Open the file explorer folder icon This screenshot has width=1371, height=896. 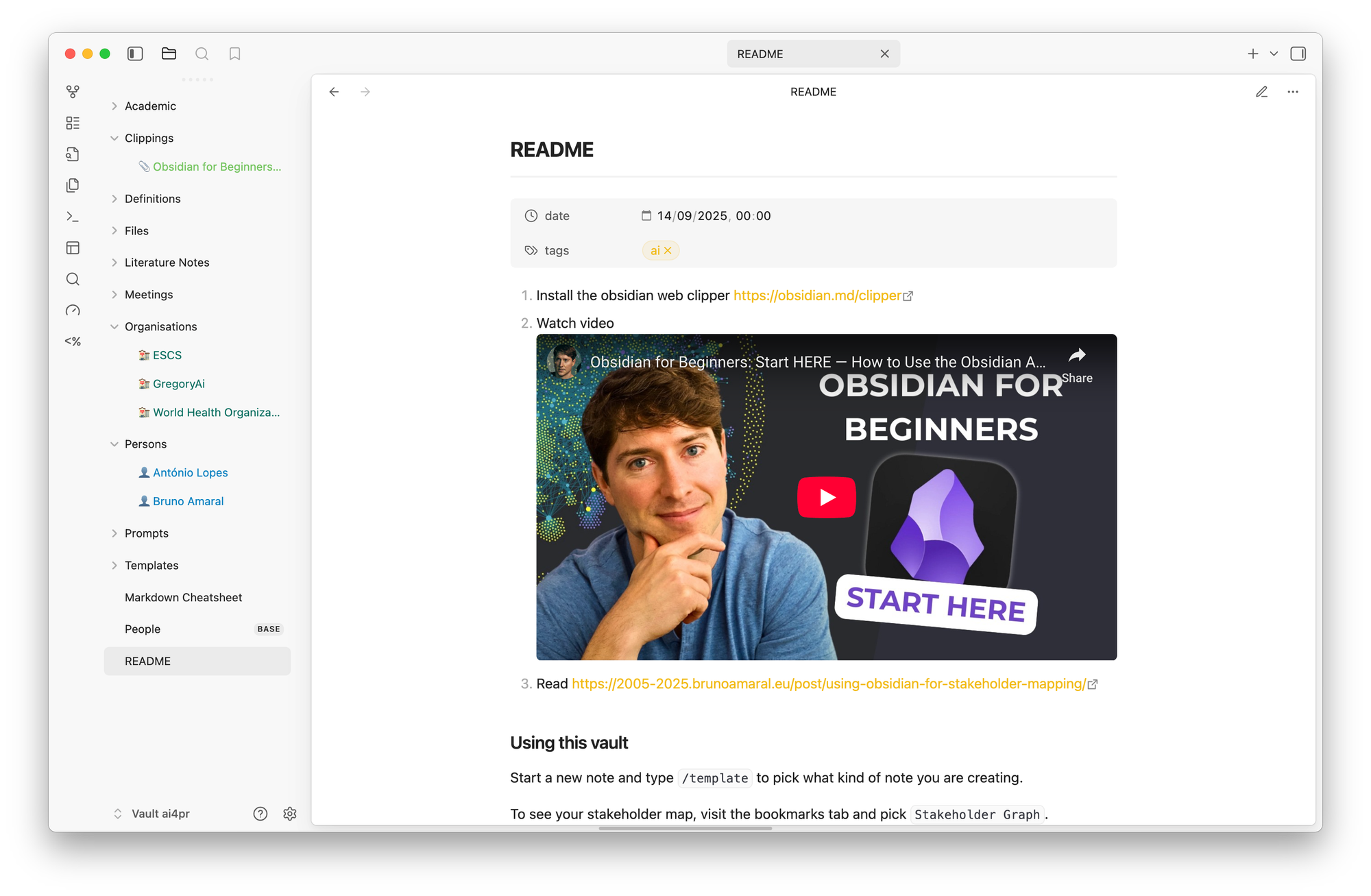(x=169, y=53)
